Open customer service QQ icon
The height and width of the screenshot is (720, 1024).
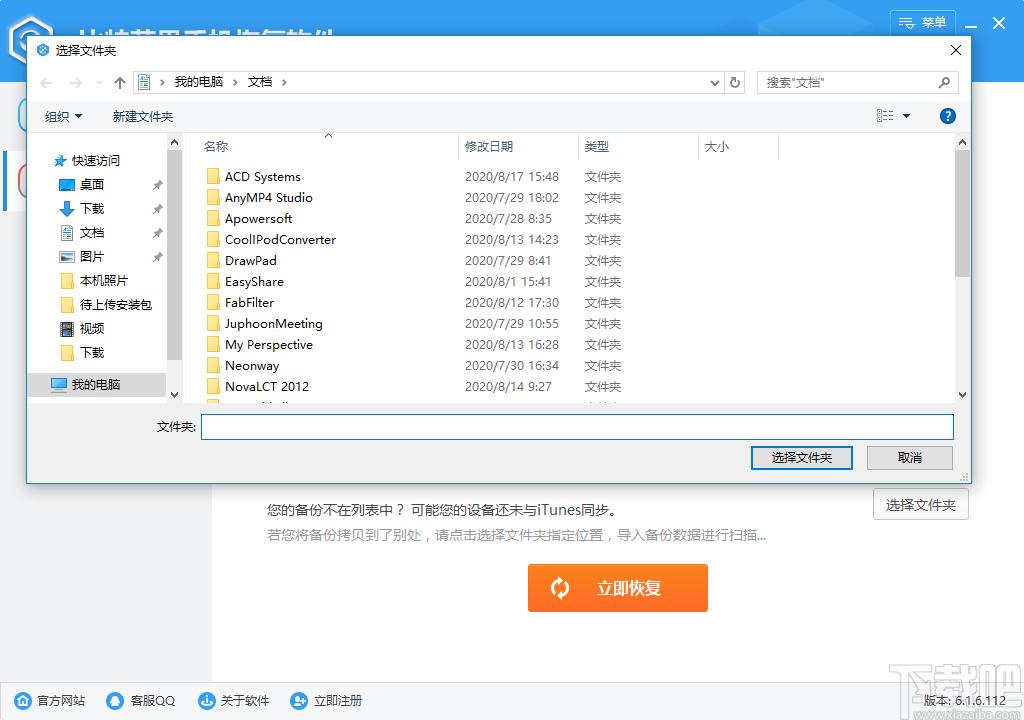coord(116,701)
